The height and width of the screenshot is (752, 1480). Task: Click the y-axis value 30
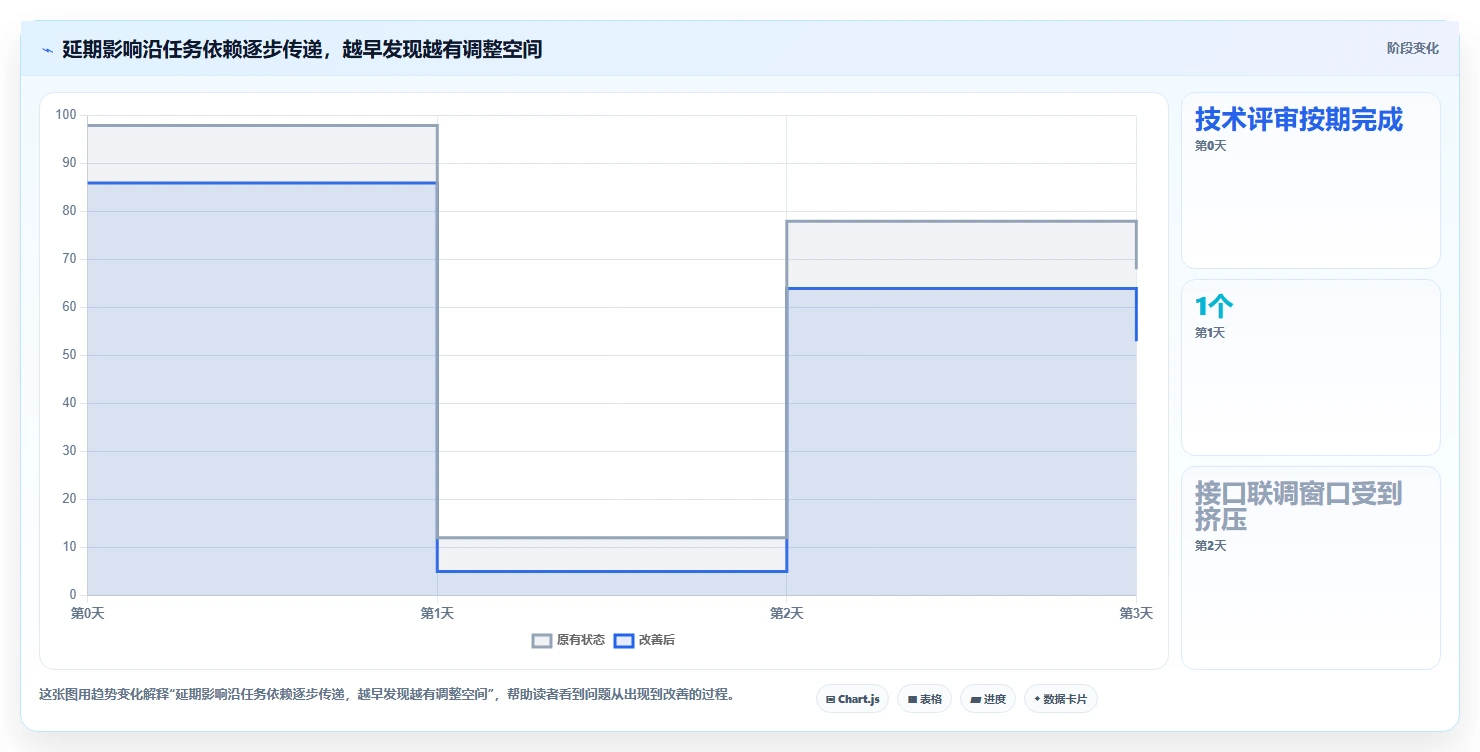(69, 451)
